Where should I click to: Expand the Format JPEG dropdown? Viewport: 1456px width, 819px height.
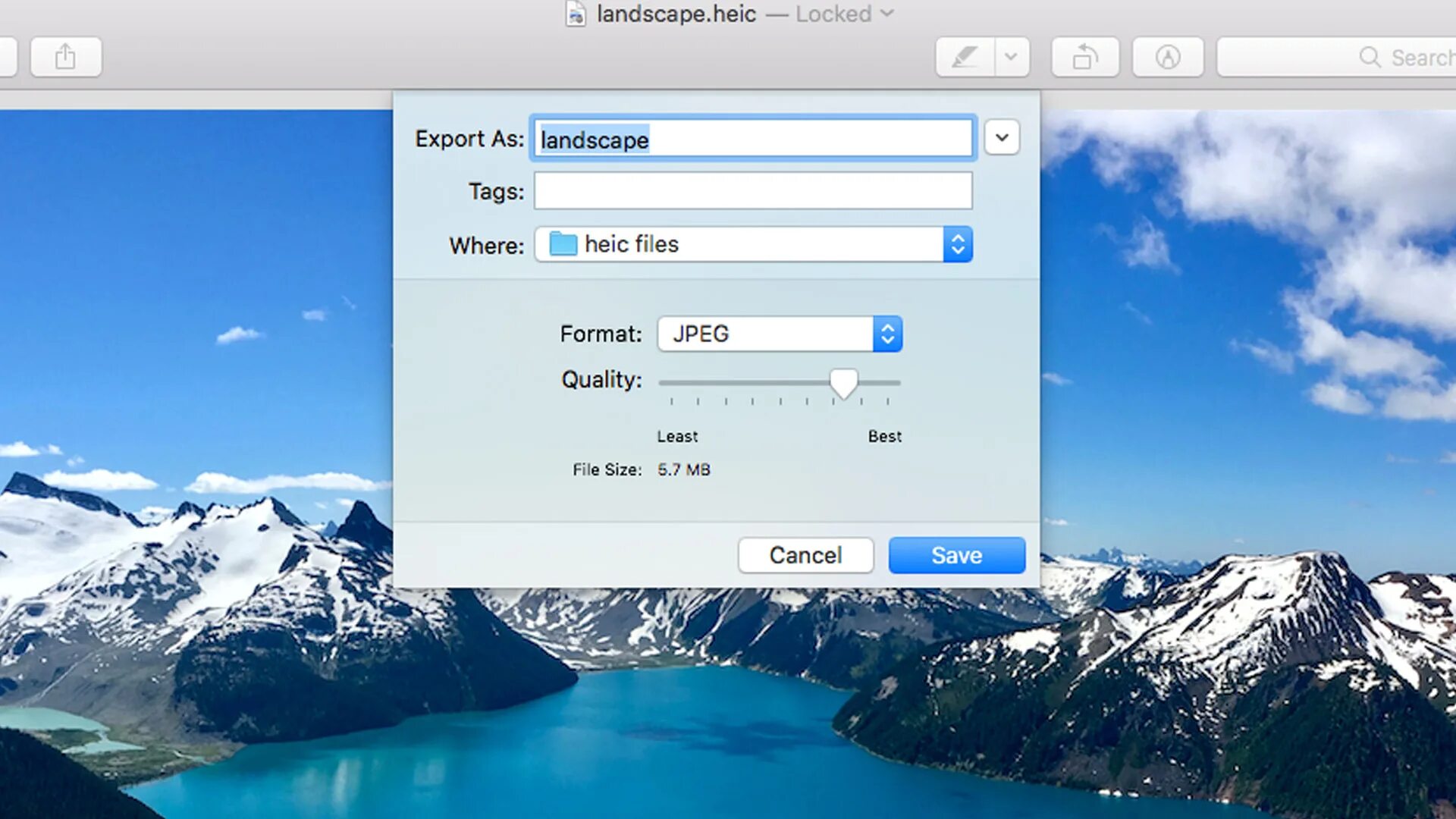coord(884,333)
